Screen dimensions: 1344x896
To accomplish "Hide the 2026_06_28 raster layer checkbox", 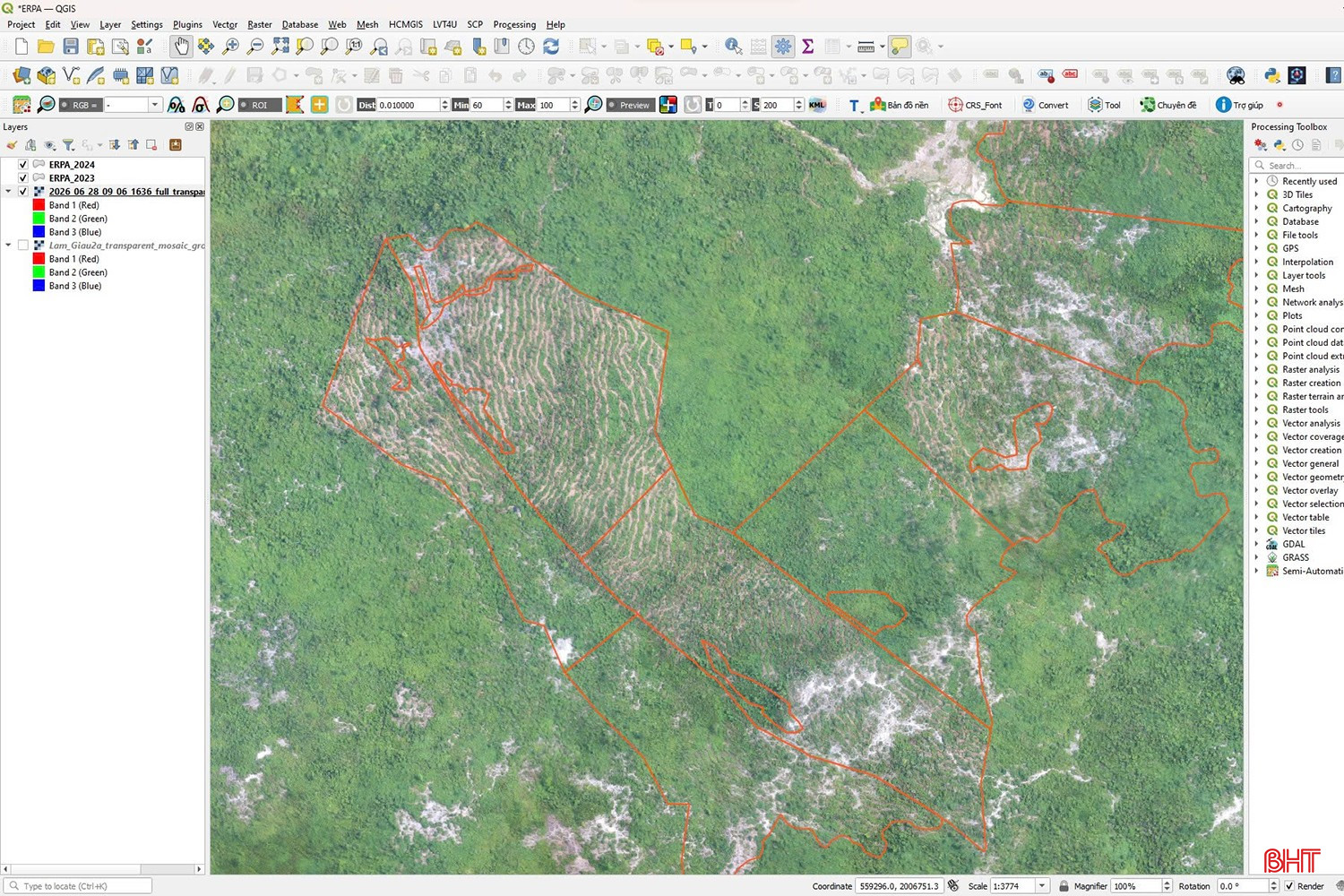I will click(23, 192).
